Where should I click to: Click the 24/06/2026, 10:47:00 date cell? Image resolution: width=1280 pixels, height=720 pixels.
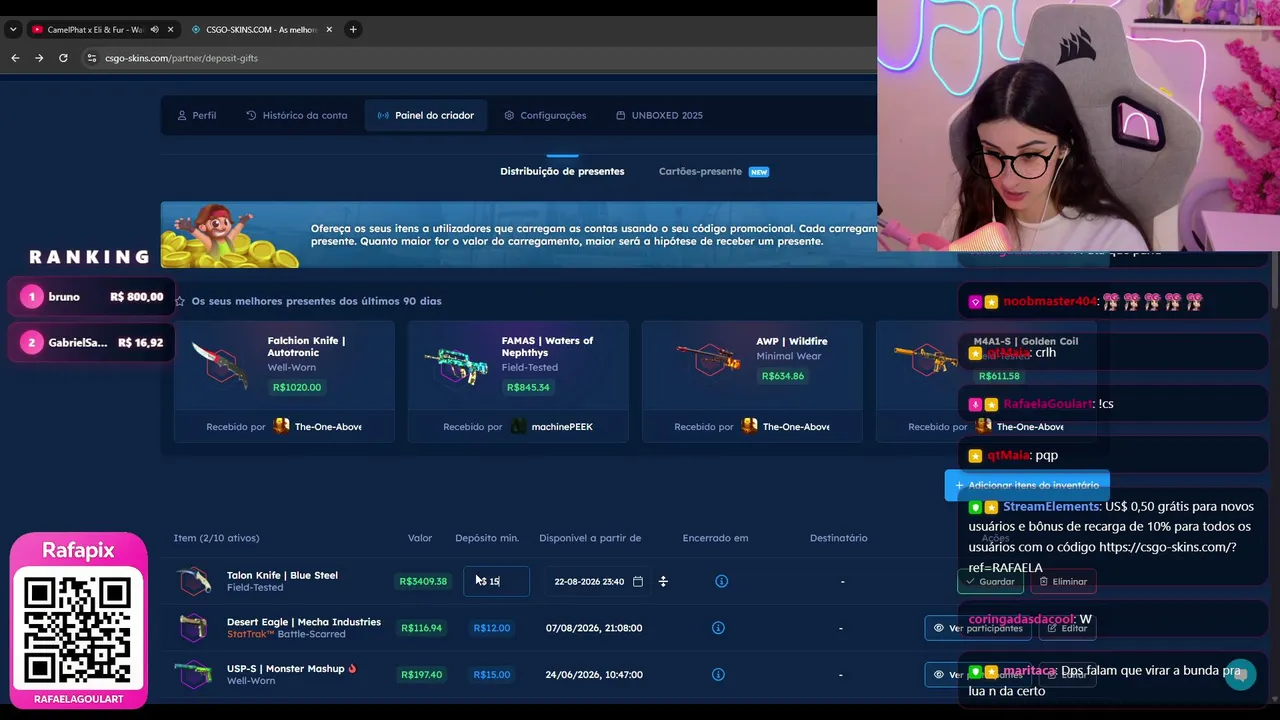pos(594,675)
